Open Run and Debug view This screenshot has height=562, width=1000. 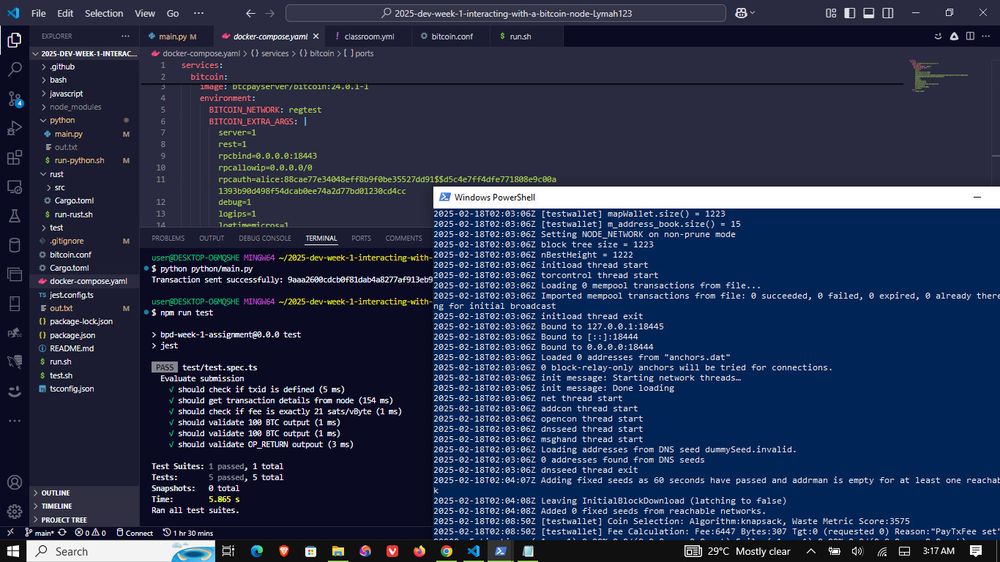tap(14, 128)
